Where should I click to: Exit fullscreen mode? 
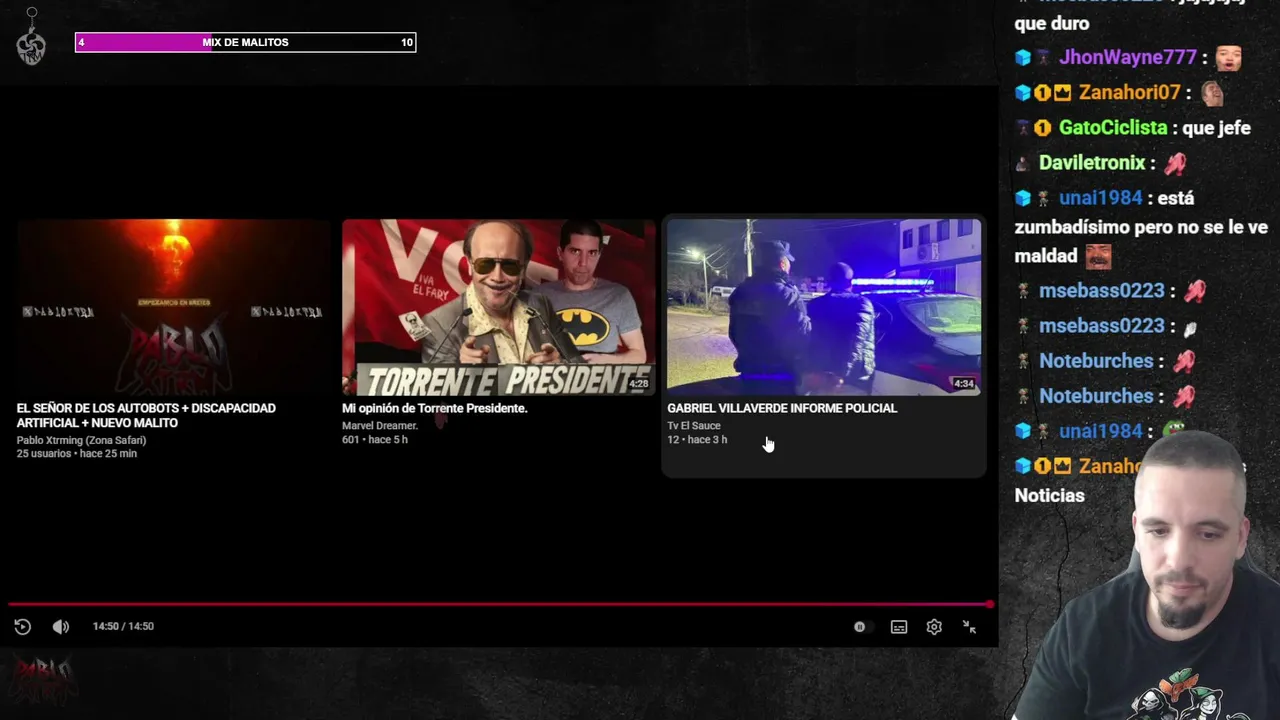click(969, 627)
